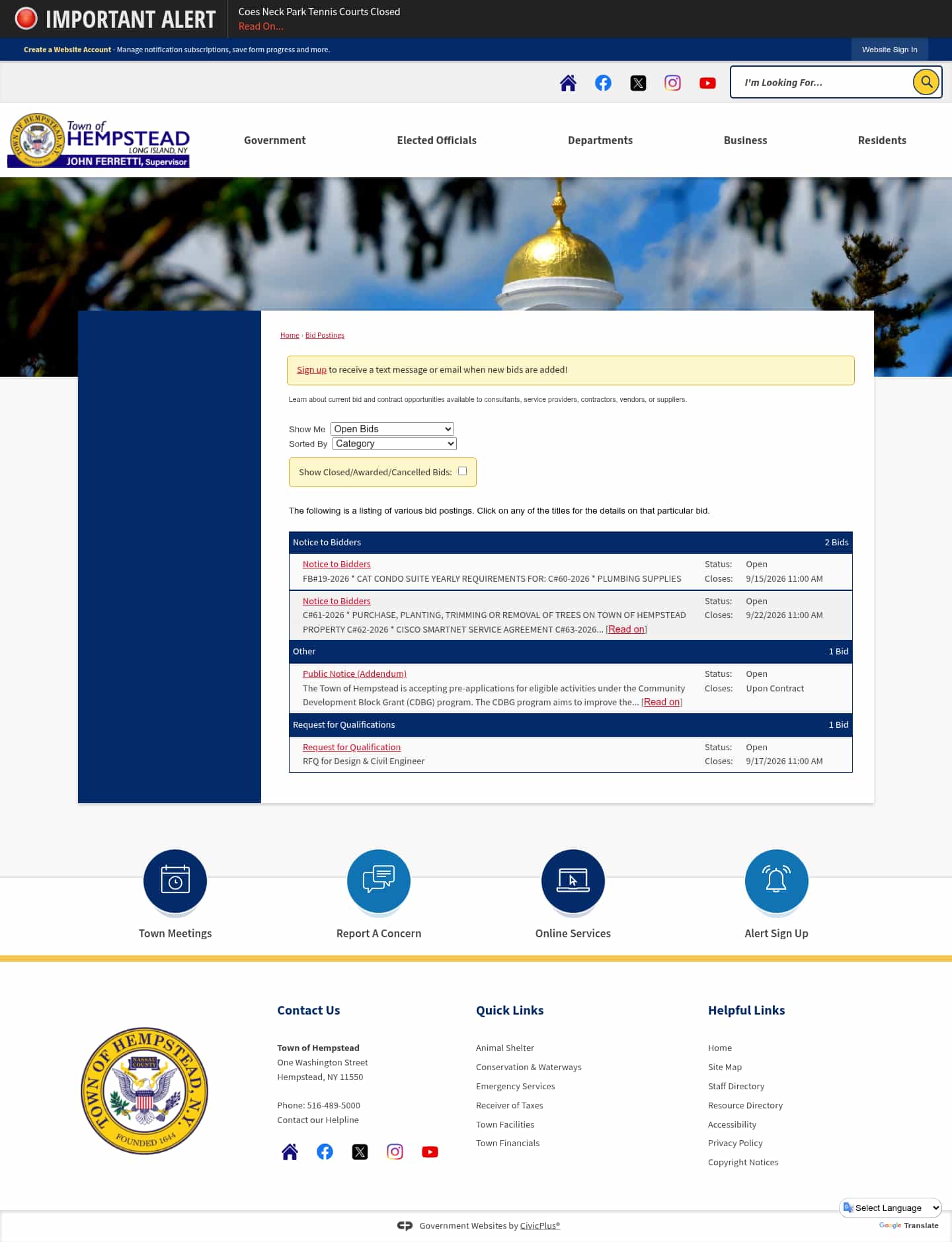Open the Report A Concern chat icon
Image resolution: width=952 pixels, height=1242 pixels.
coord(379,881)
